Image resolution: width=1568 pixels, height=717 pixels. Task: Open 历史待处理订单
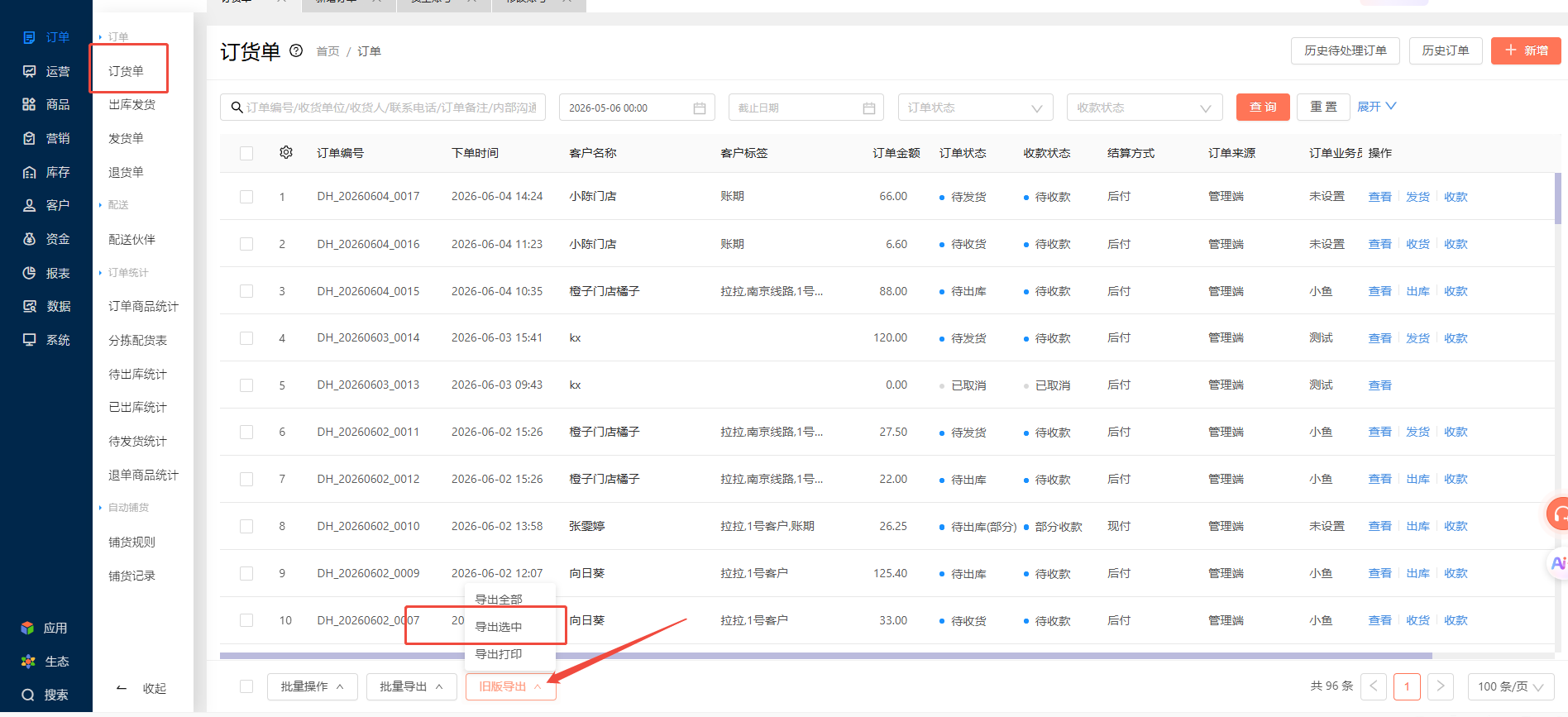tap(1346, 50)
